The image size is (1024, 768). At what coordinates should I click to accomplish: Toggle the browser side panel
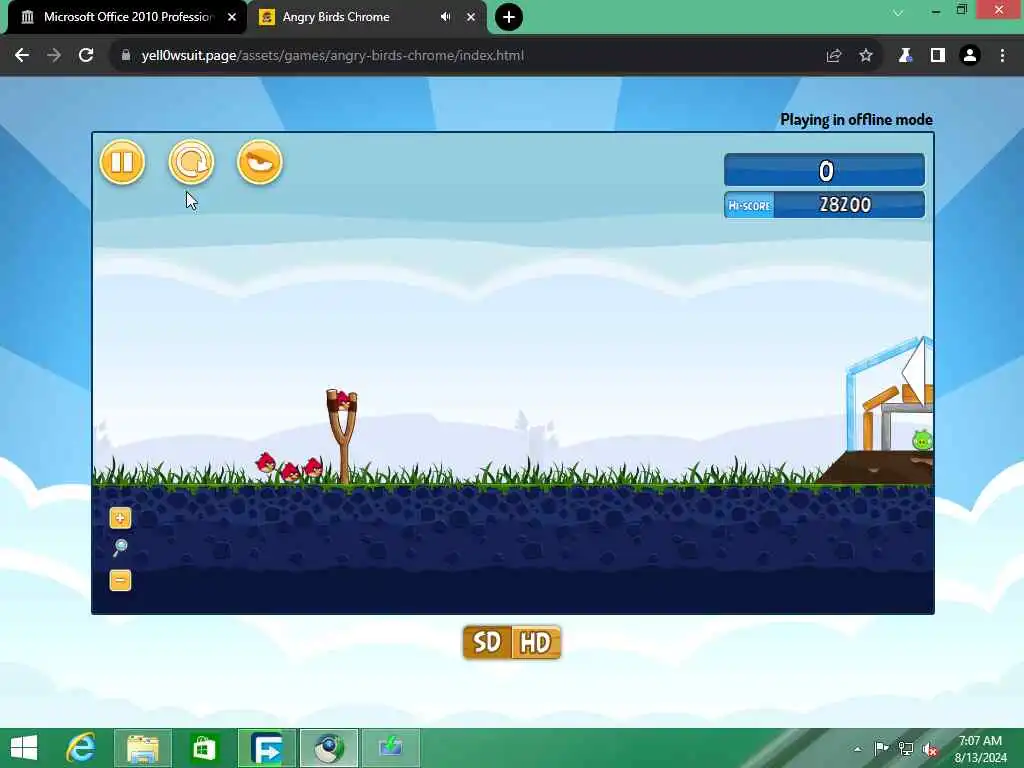point(938,56)
